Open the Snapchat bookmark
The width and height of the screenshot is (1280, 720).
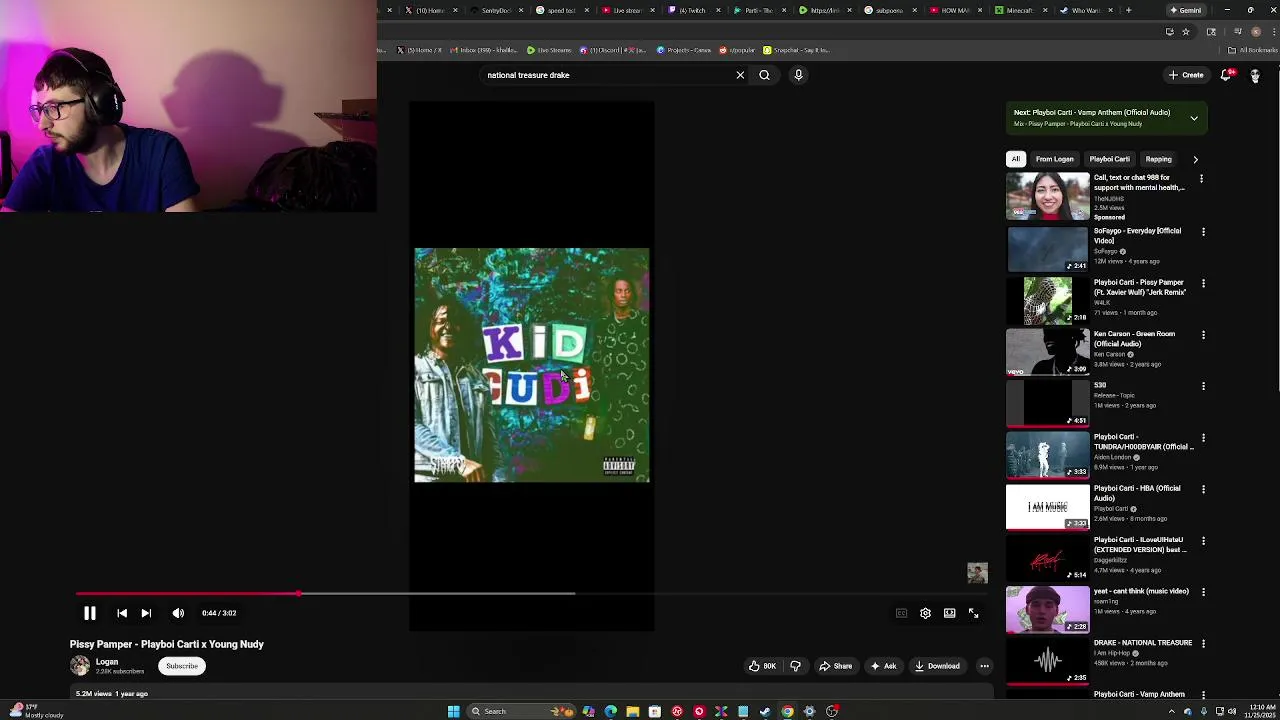point(796,50)
